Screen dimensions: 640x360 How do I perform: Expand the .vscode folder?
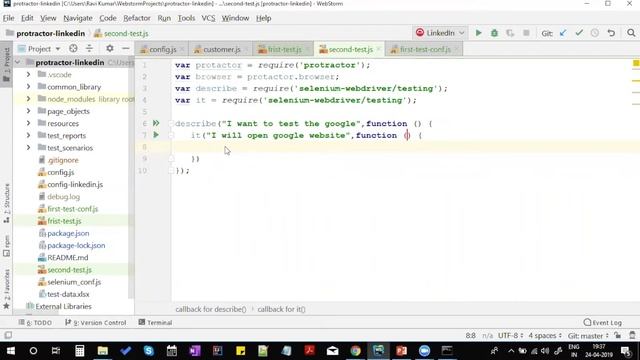tap(28, 75)
